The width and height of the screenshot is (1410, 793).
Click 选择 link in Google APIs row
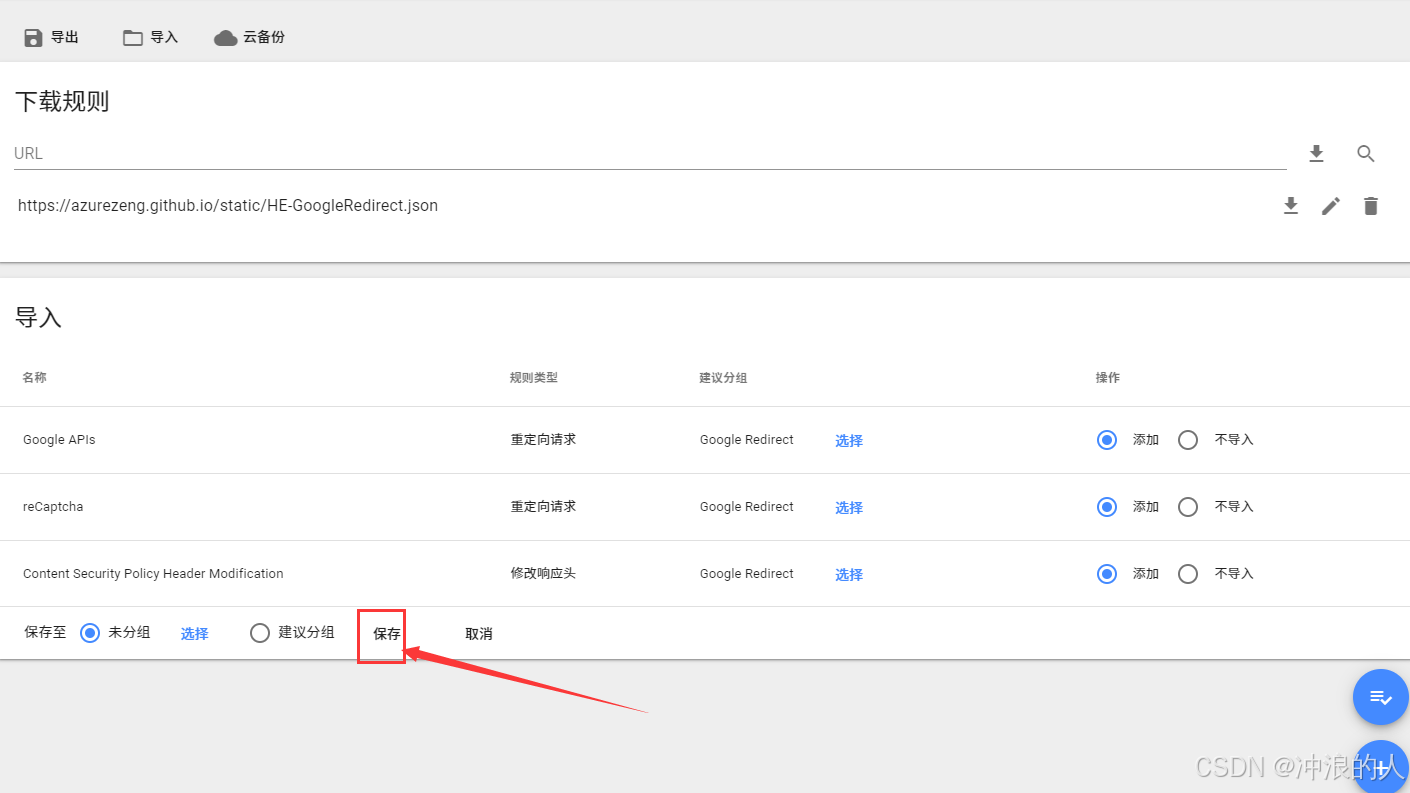tap(849, 441)
